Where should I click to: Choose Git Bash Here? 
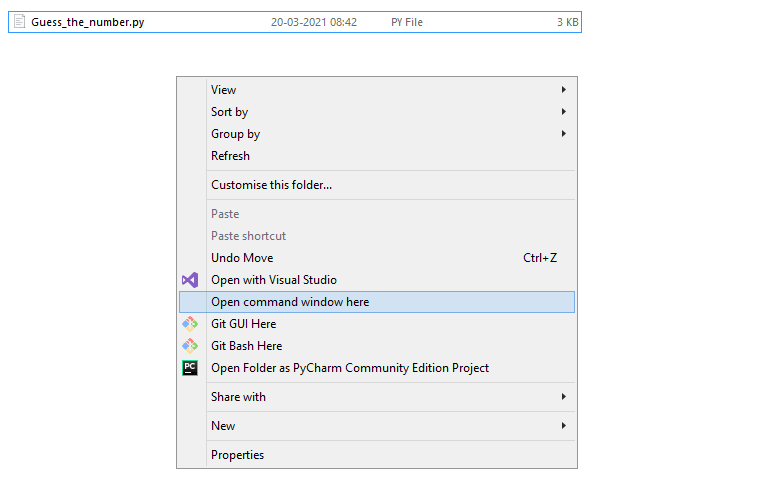[377, 346]
